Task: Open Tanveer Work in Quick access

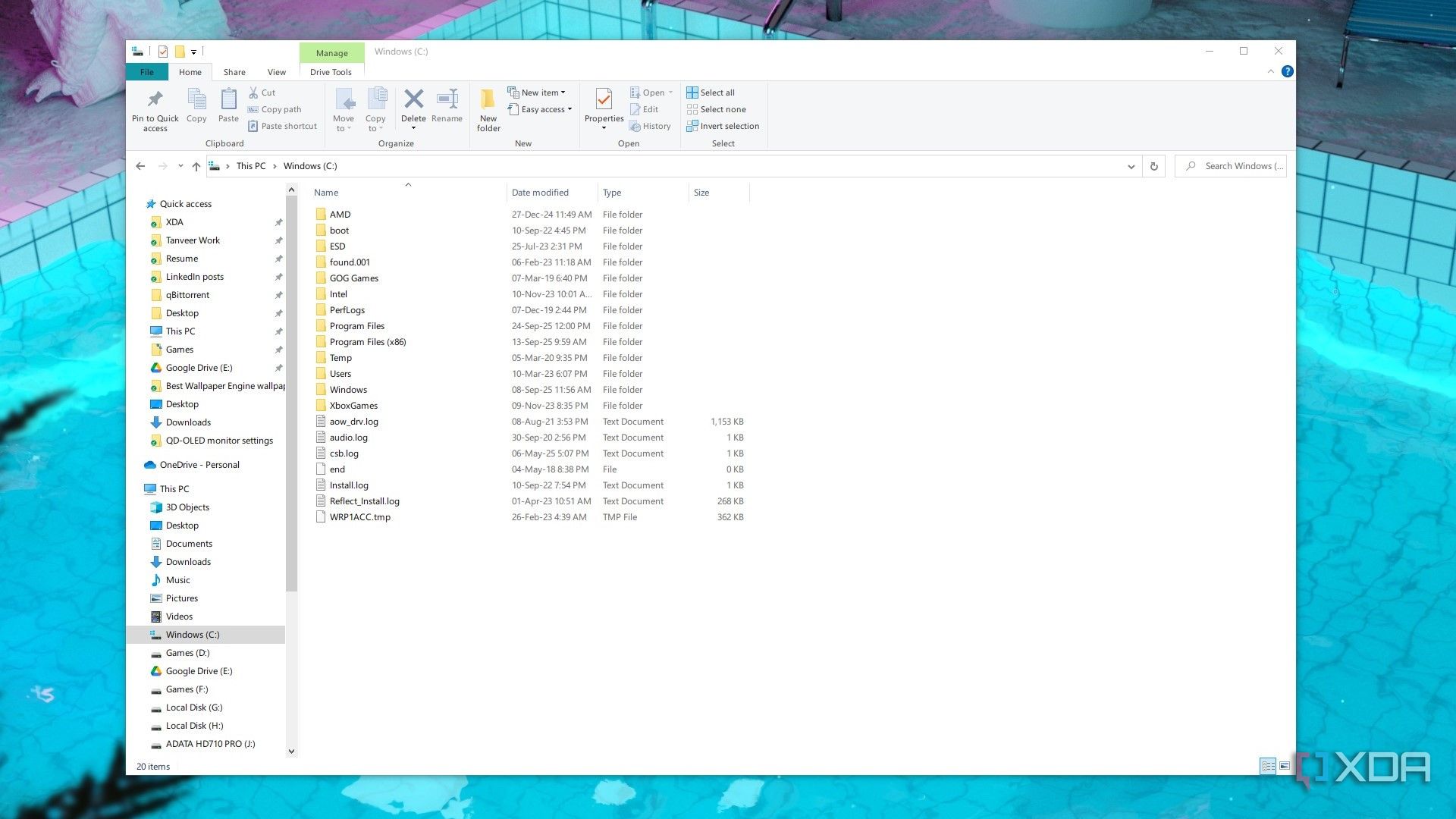Action: click(x=193, y=240)
